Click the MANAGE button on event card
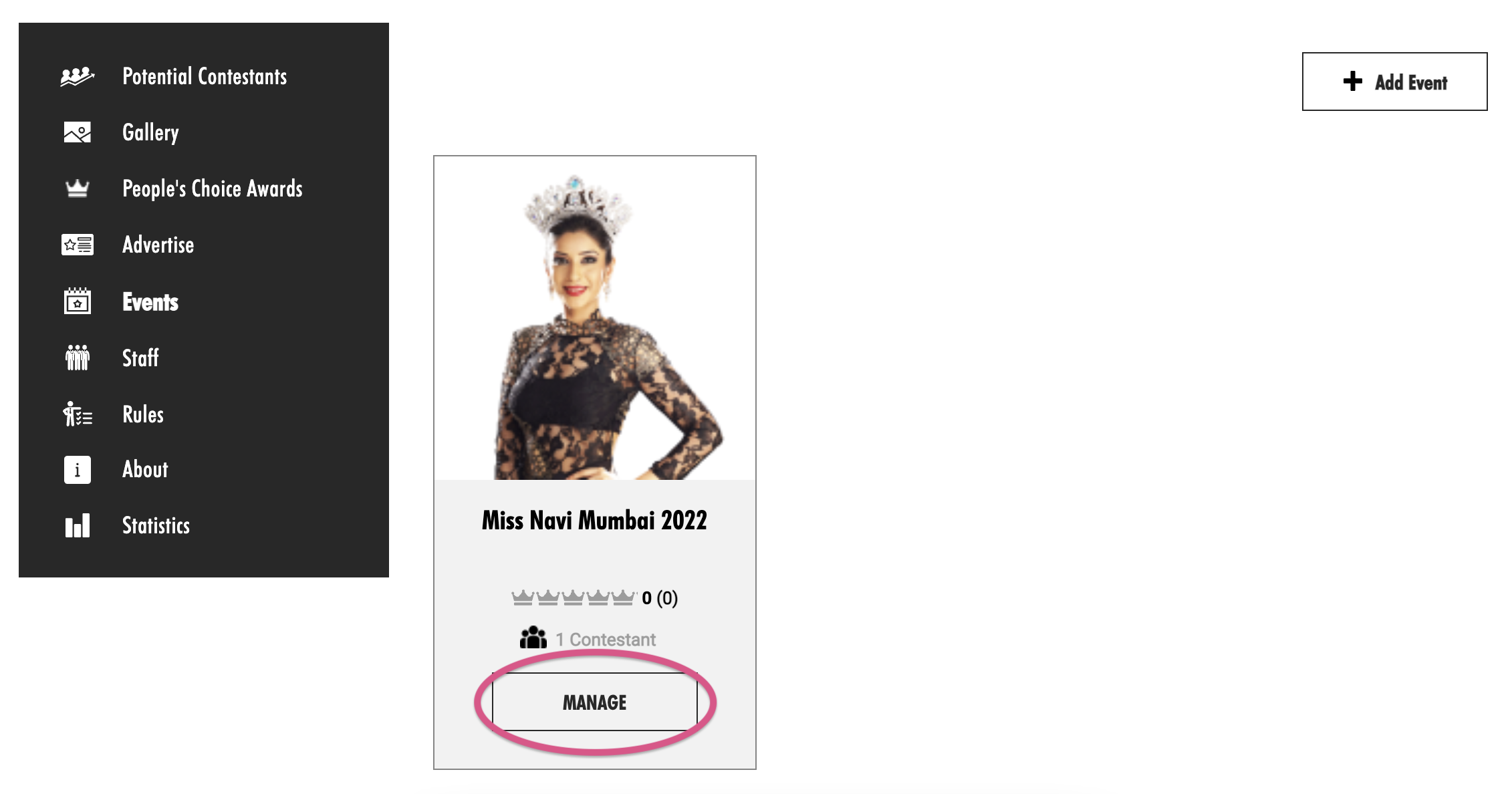Screen dimensions: 1512x794 tap(594, 702)
